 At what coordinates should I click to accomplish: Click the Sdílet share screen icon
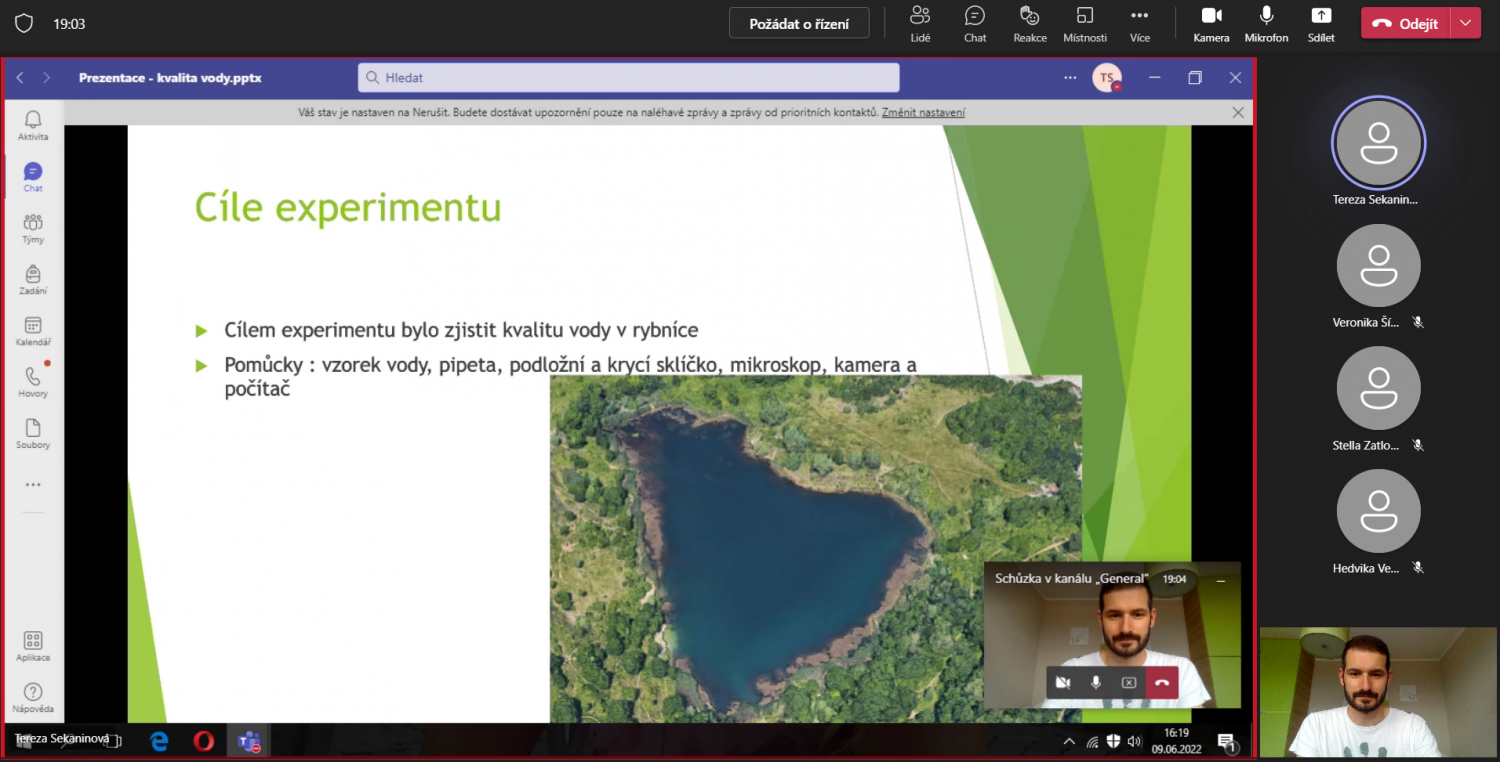coord(1321,23)
